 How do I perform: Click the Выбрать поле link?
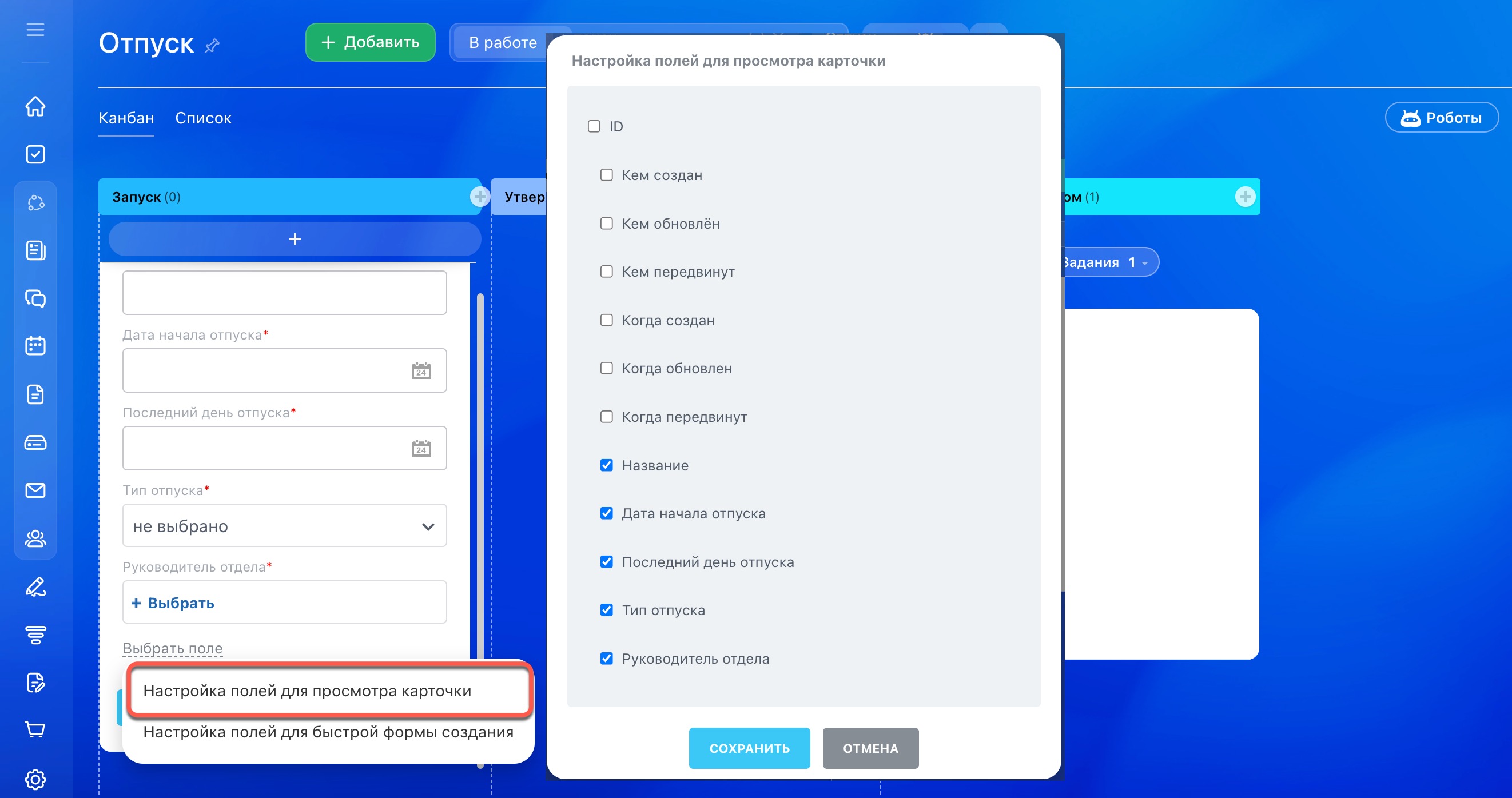pos(173,648)
